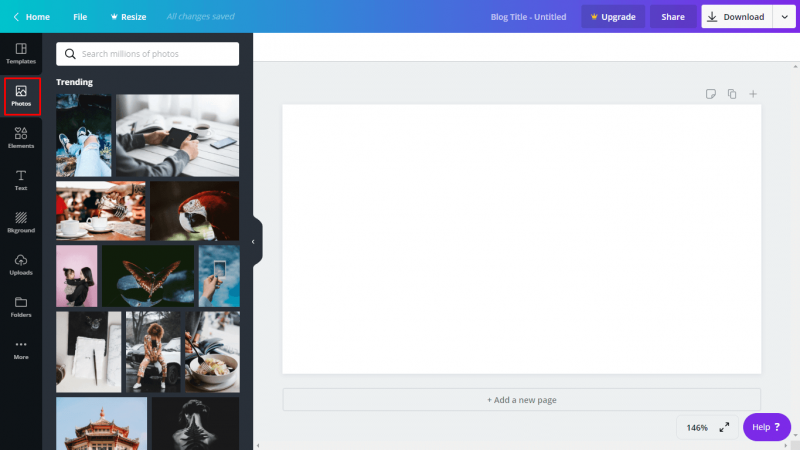
Task: Collapse the side panel with arrow handle
Action: click(x=254, y=242)
